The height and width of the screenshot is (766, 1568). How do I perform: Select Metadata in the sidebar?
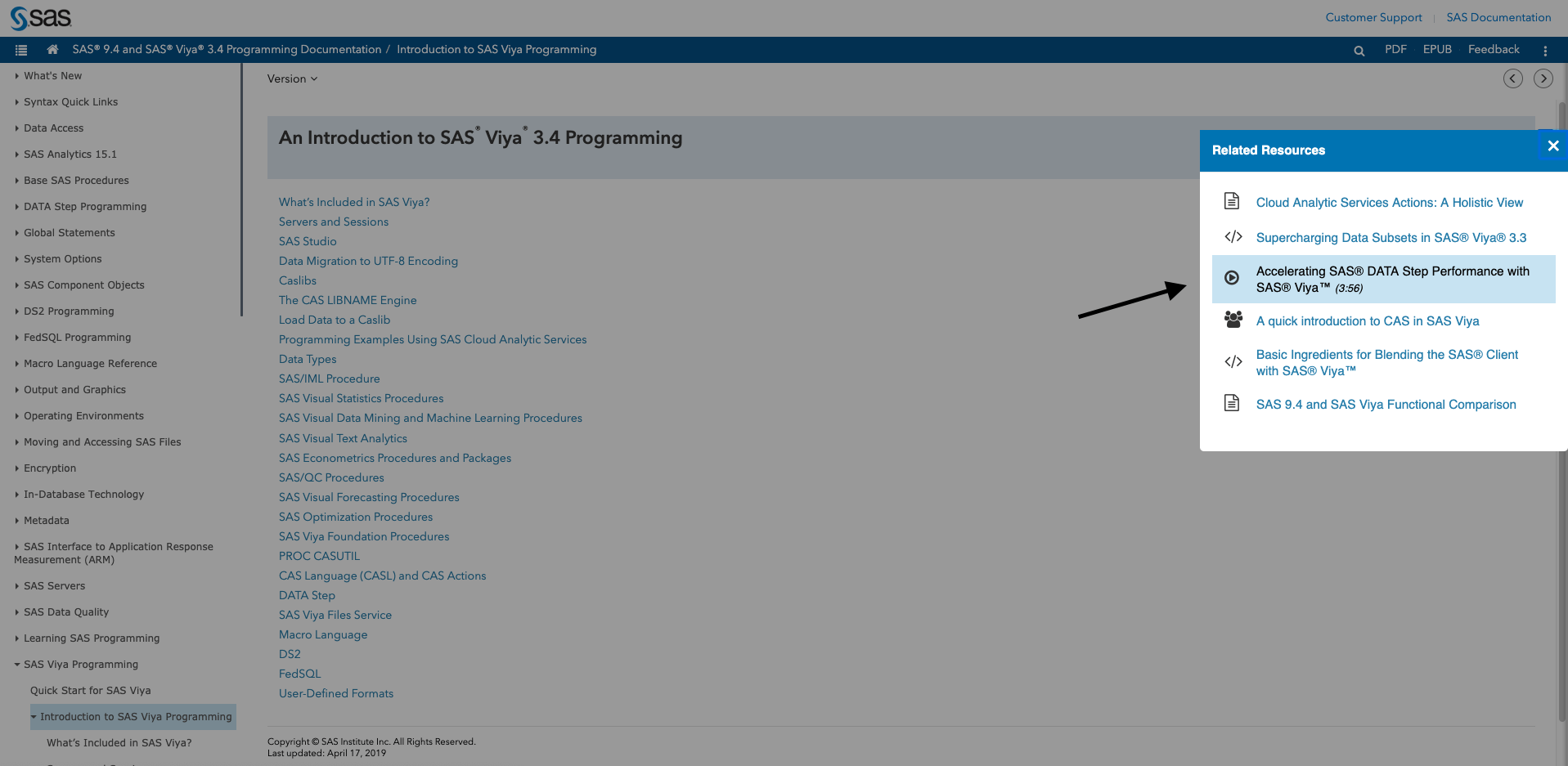pos(47,521)
